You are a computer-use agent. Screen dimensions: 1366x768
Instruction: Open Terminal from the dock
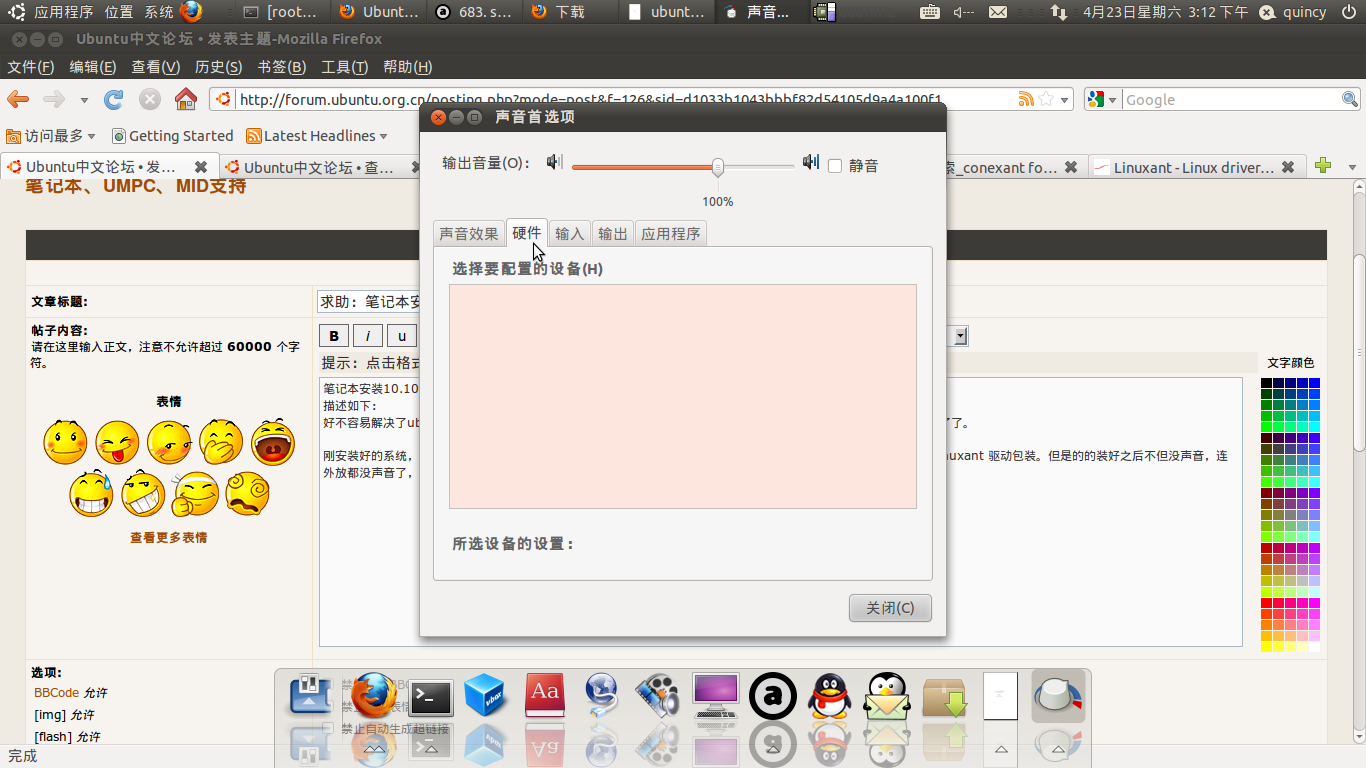pos(432,697)
